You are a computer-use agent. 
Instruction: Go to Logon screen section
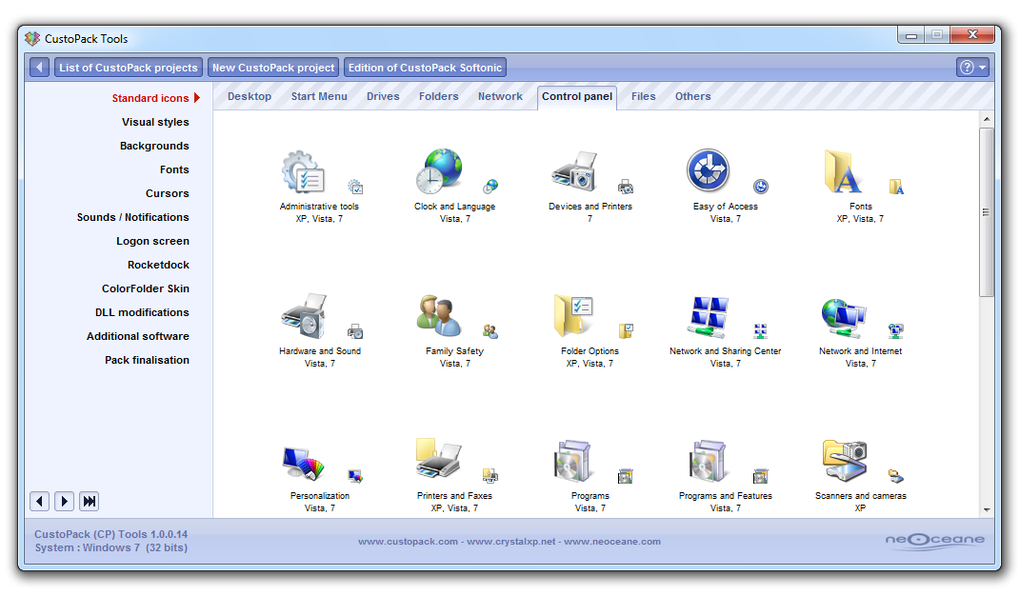tap(153, 241)
